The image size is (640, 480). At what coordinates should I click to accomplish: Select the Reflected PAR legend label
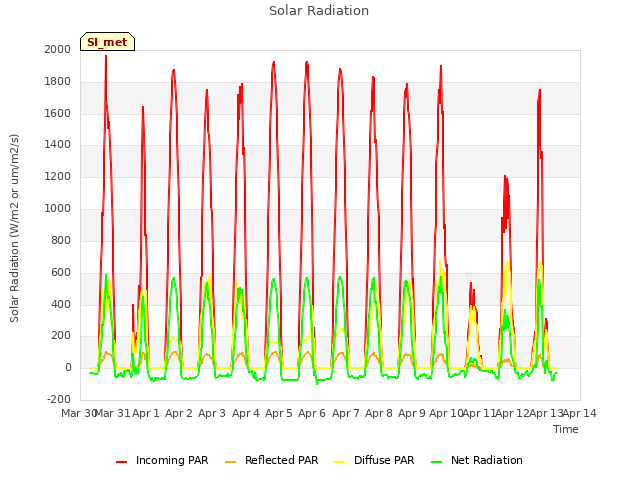(281, 460)
